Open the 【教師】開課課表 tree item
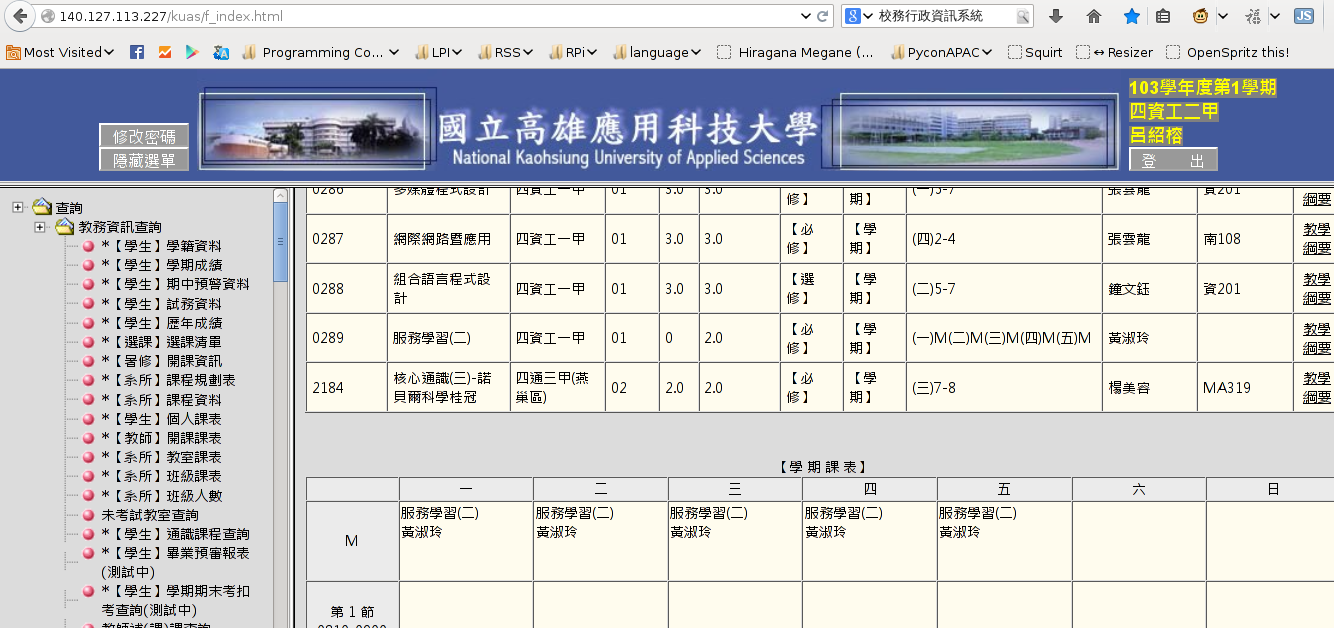The image size is (1334, 628). point(161,438)
